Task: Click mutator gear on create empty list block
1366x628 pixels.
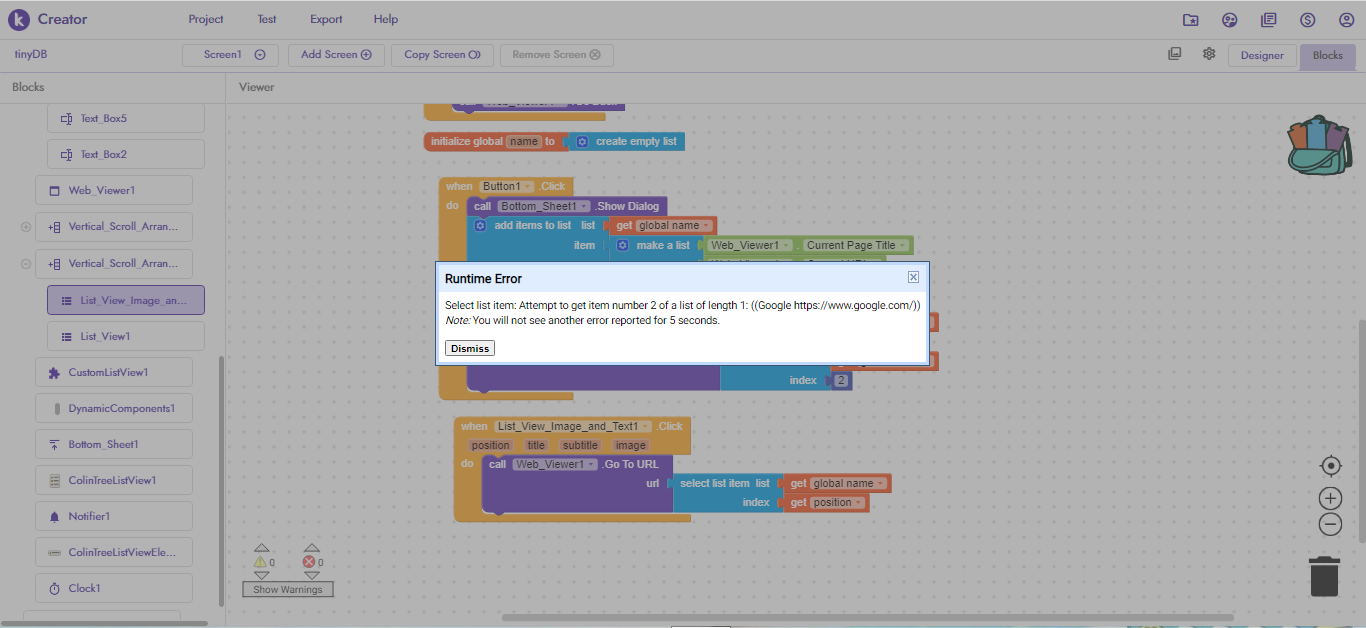Action: click(x=582, y=142)
